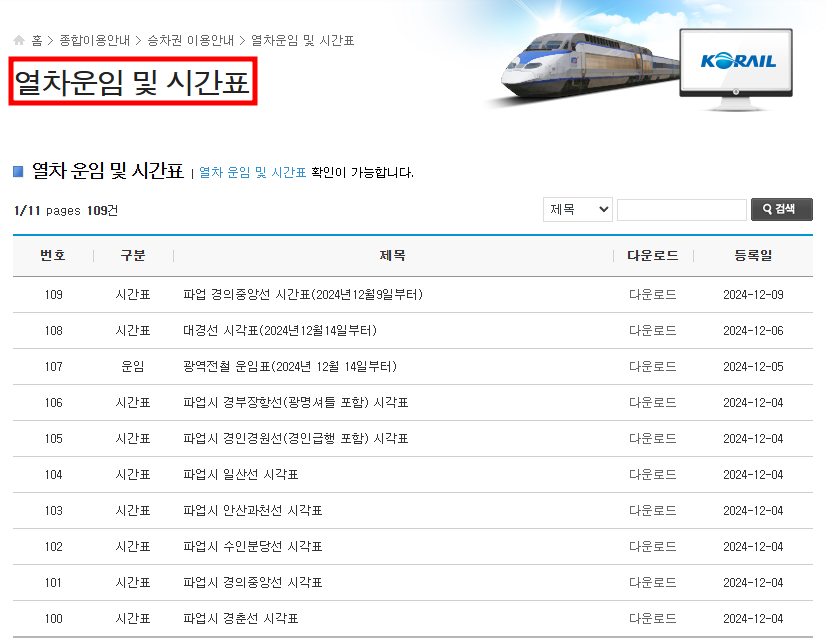Open 파업시 안산과천선 시각표 post

pos(253,511)
